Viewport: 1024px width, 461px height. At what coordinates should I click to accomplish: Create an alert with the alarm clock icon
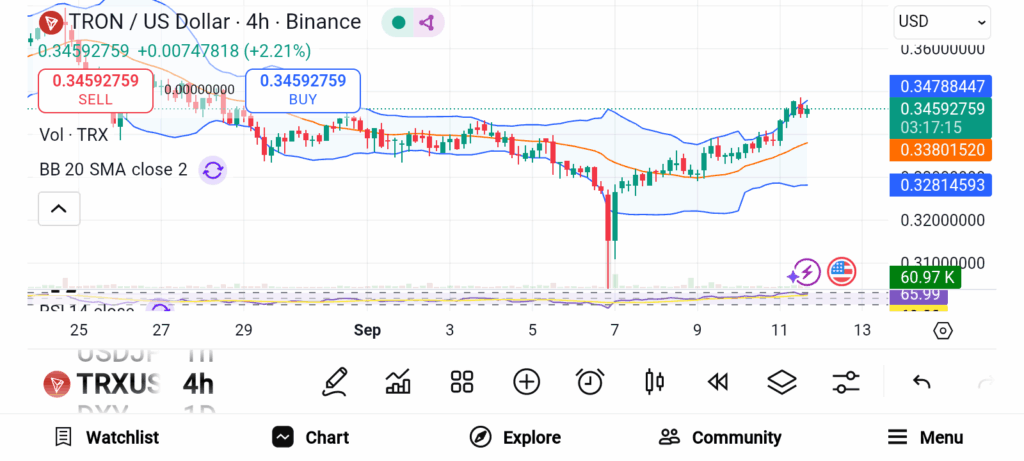point(590,381)
